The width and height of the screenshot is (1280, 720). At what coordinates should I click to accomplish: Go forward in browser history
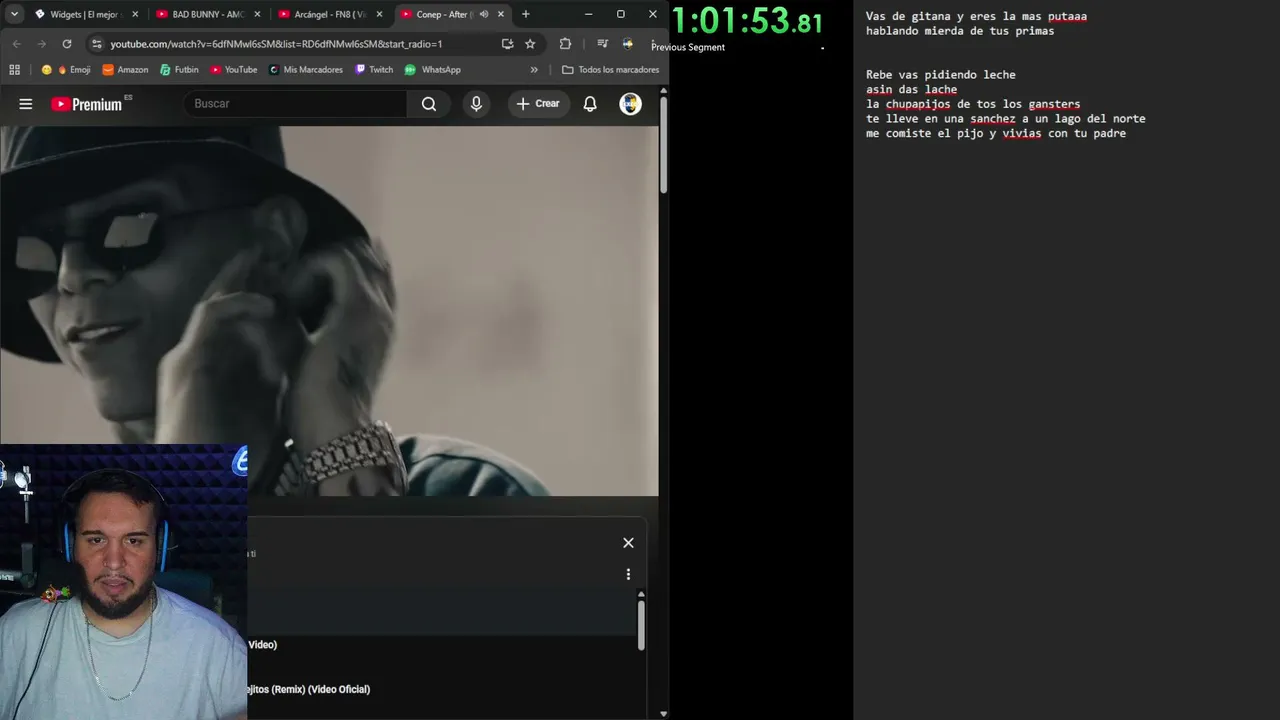[x=41, y=44]
